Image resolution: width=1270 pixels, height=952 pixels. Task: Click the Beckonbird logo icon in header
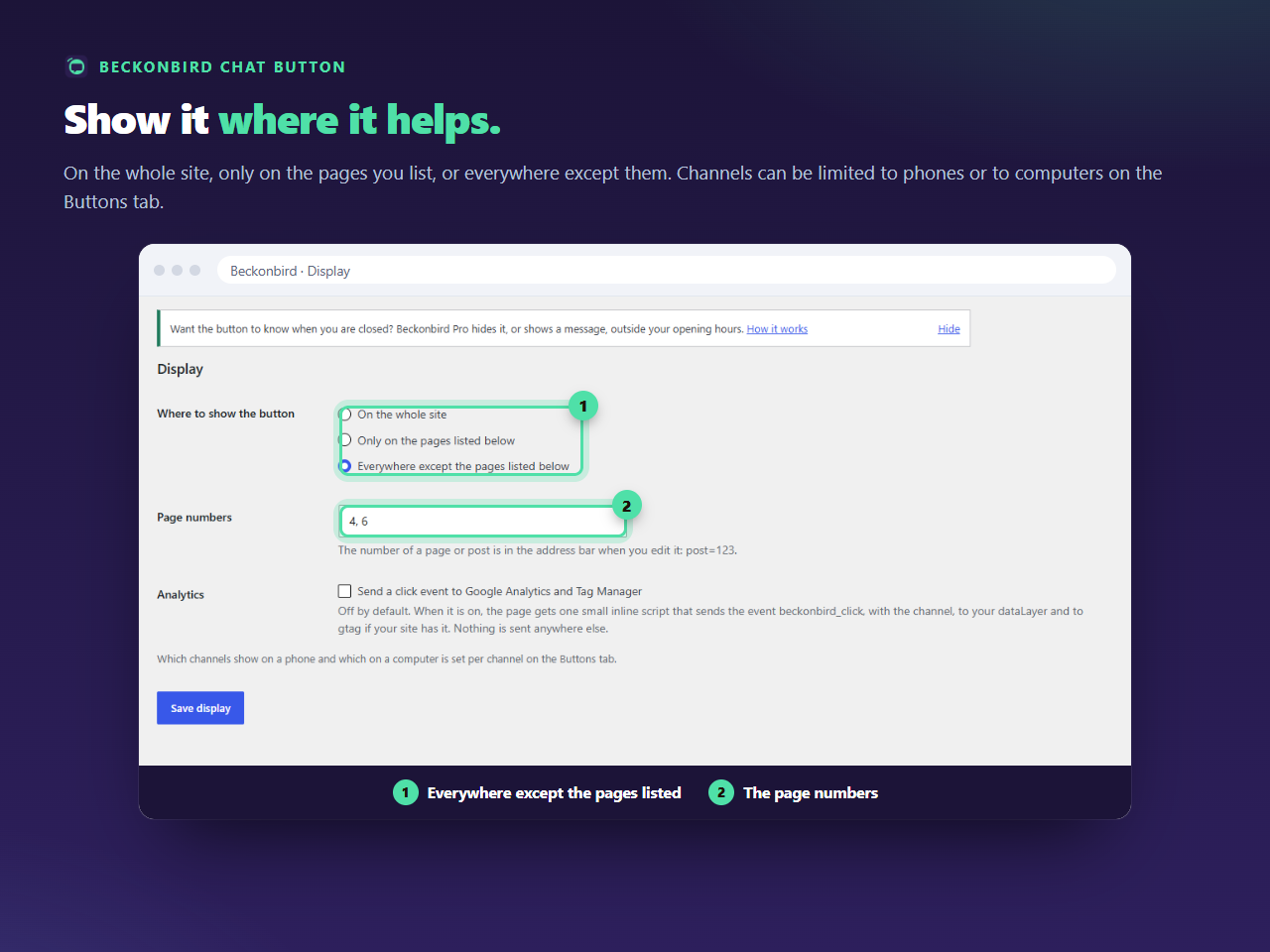76,66
